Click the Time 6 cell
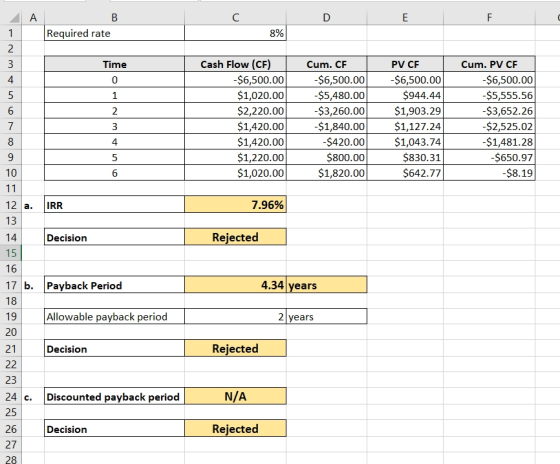 114,173
